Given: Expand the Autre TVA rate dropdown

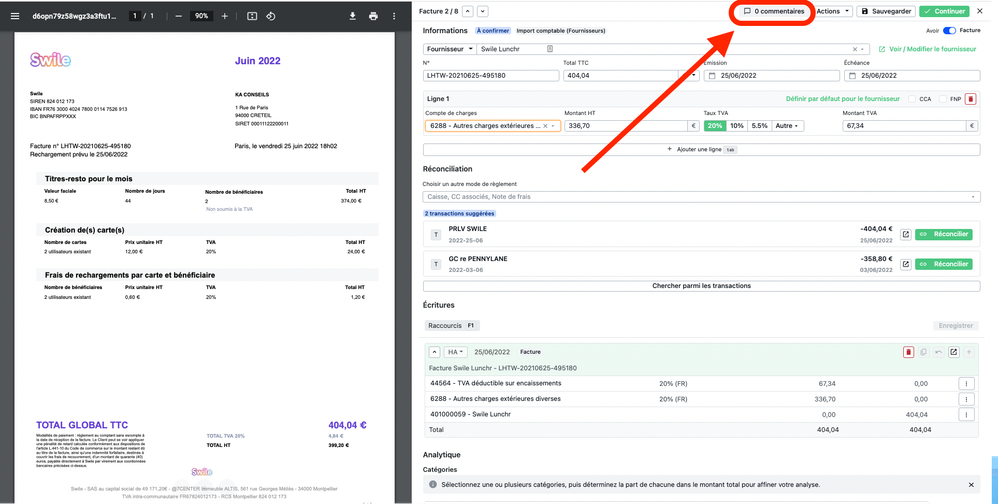Looking at the screenshot, I should [787, 126].
